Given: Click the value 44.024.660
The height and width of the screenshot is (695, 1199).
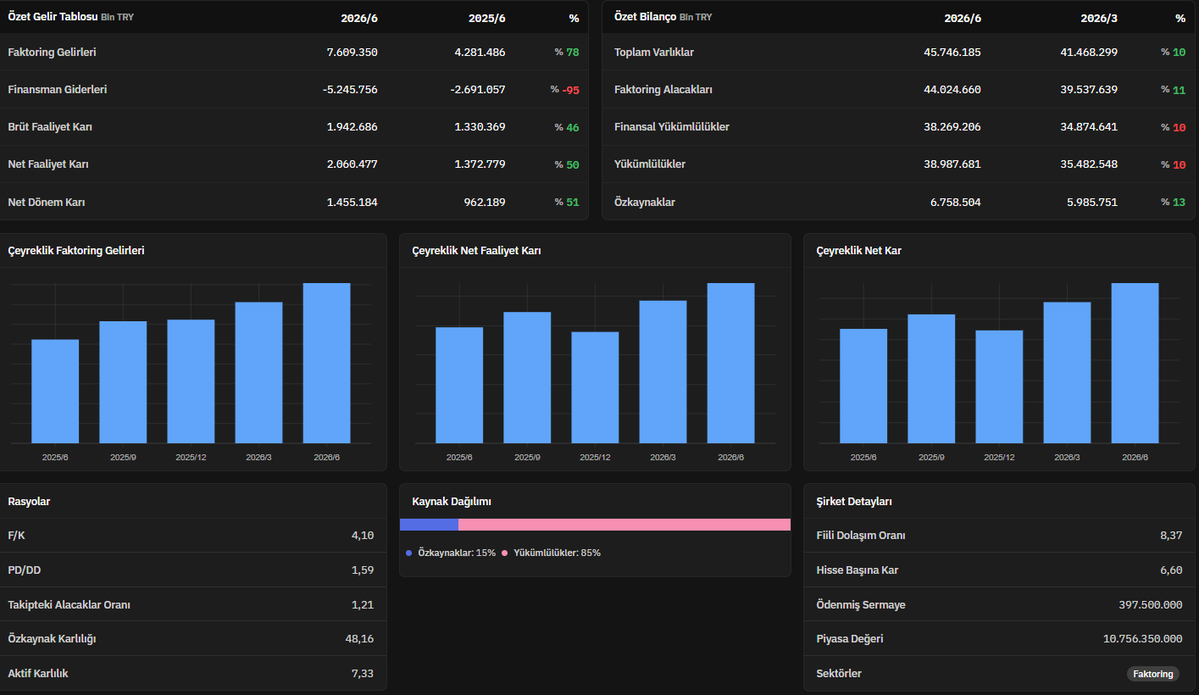Looking at the screenshot, I should [952, 89].
